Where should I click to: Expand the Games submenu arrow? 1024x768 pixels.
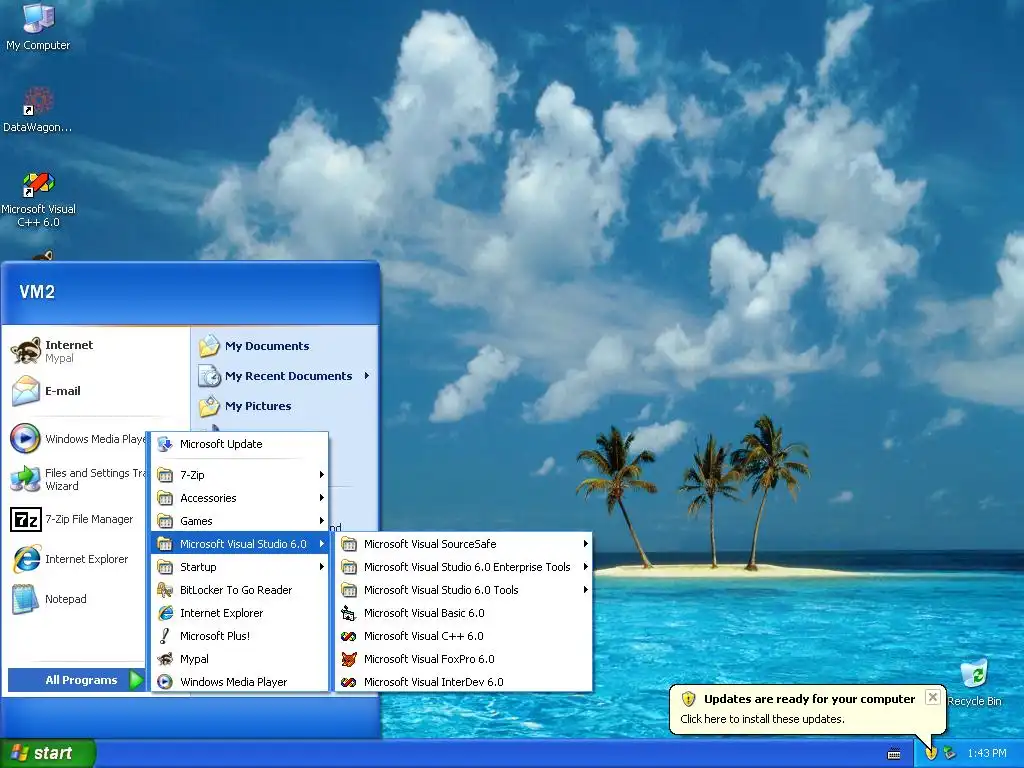pyautogui.click(x=321, y=520)
